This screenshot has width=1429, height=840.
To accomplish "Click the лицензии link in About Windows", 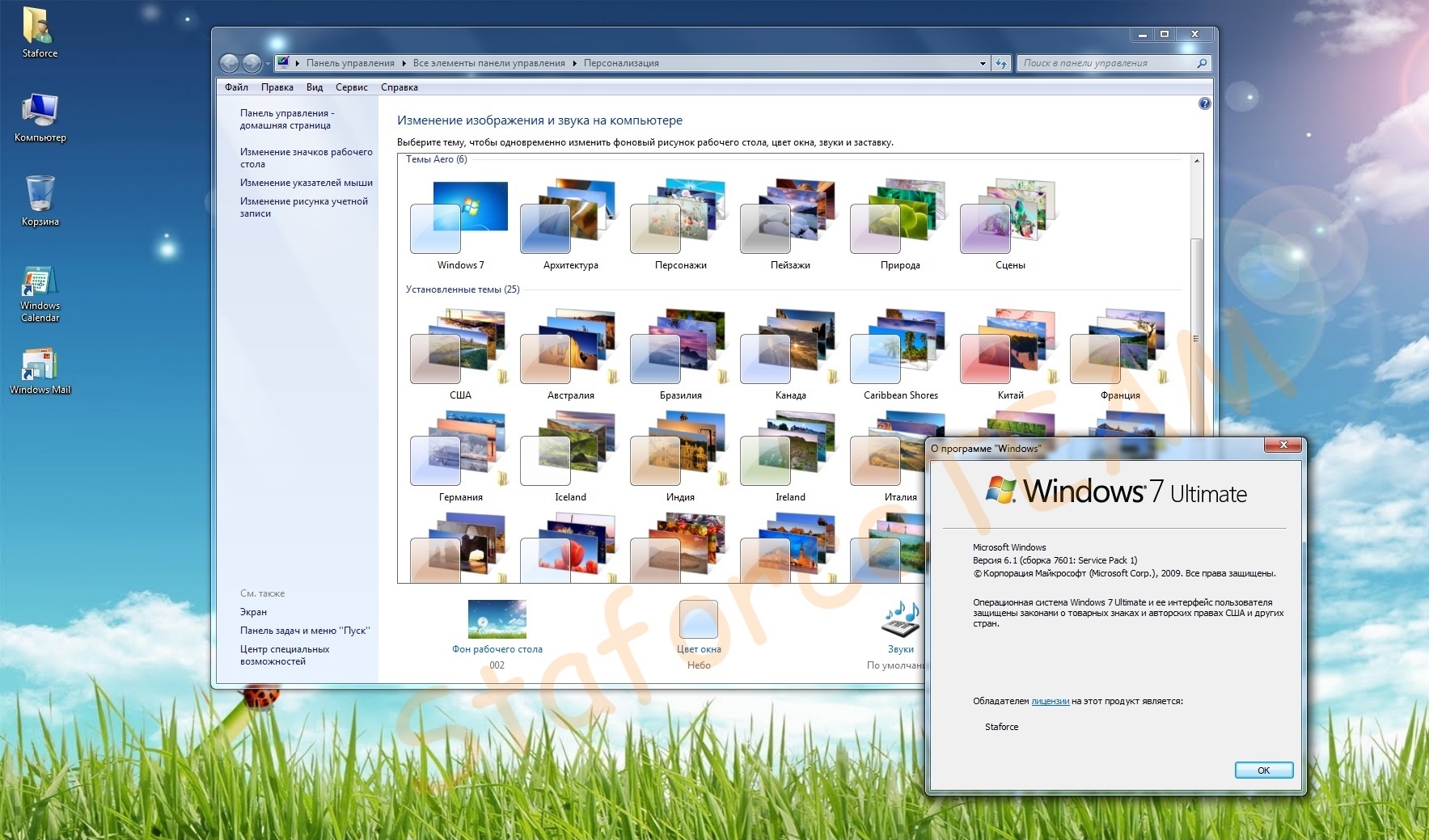I will 1051,701.
